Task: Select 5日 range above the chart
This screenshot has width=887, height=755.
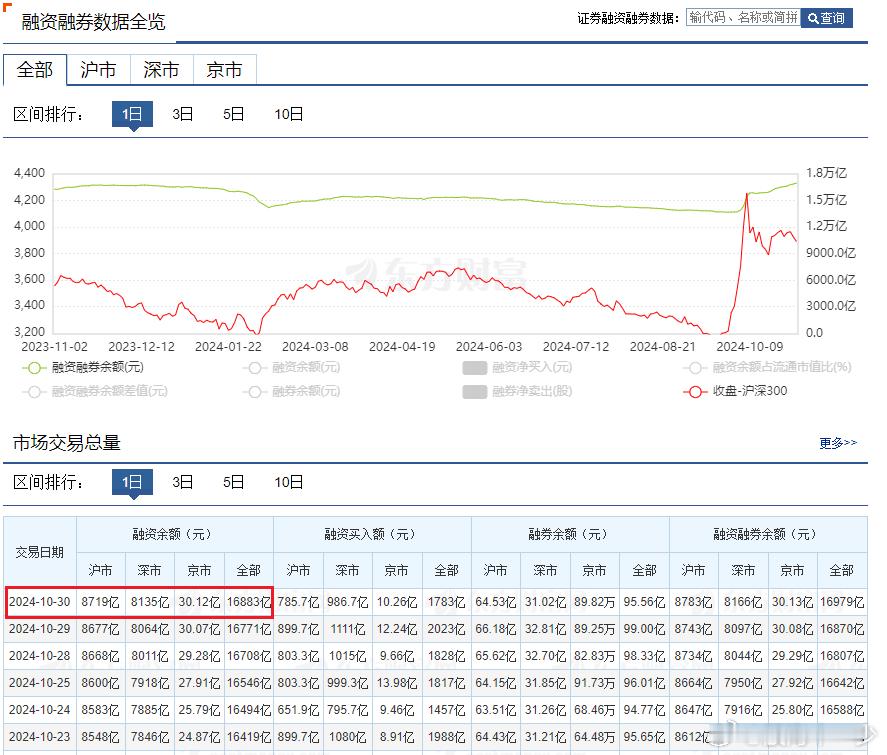Action: 233,114
